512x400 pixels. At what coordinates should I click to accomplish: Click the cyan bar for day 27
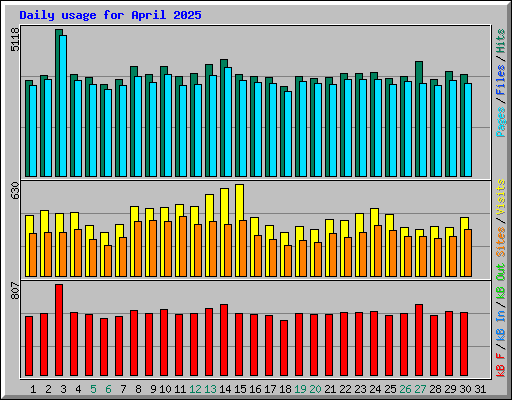point(423,130)
